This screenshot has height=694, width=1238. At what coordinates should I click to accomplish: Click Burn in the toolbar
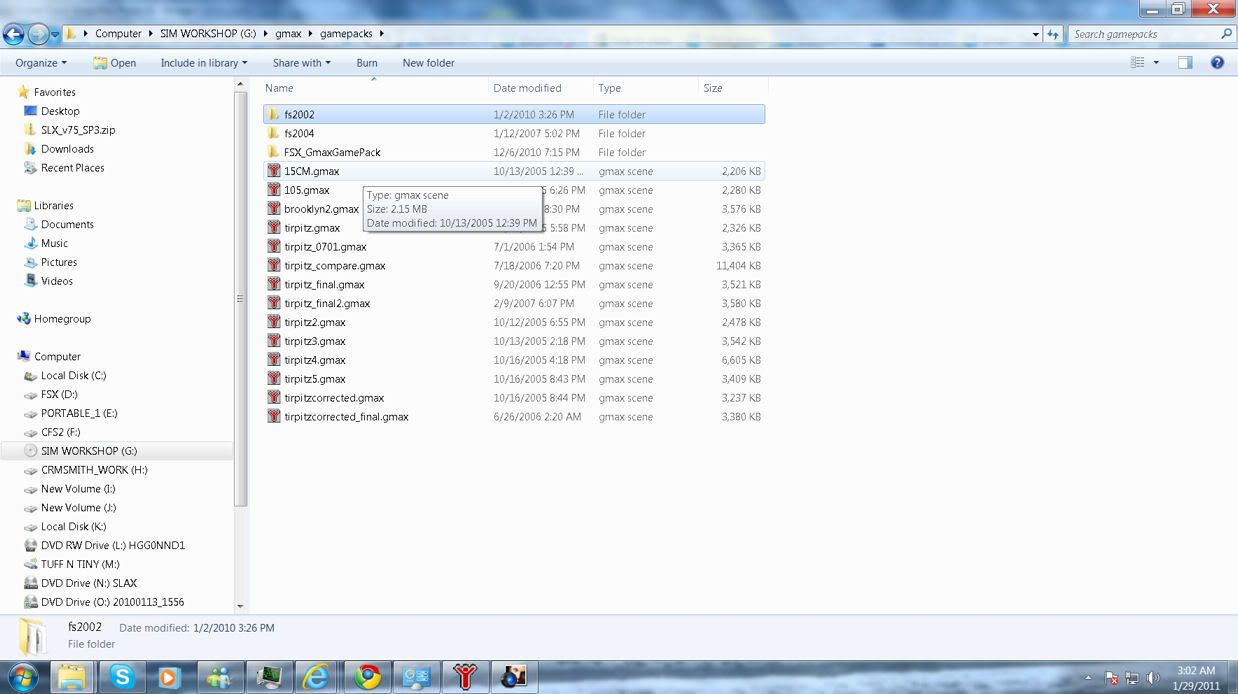point(367,62)
